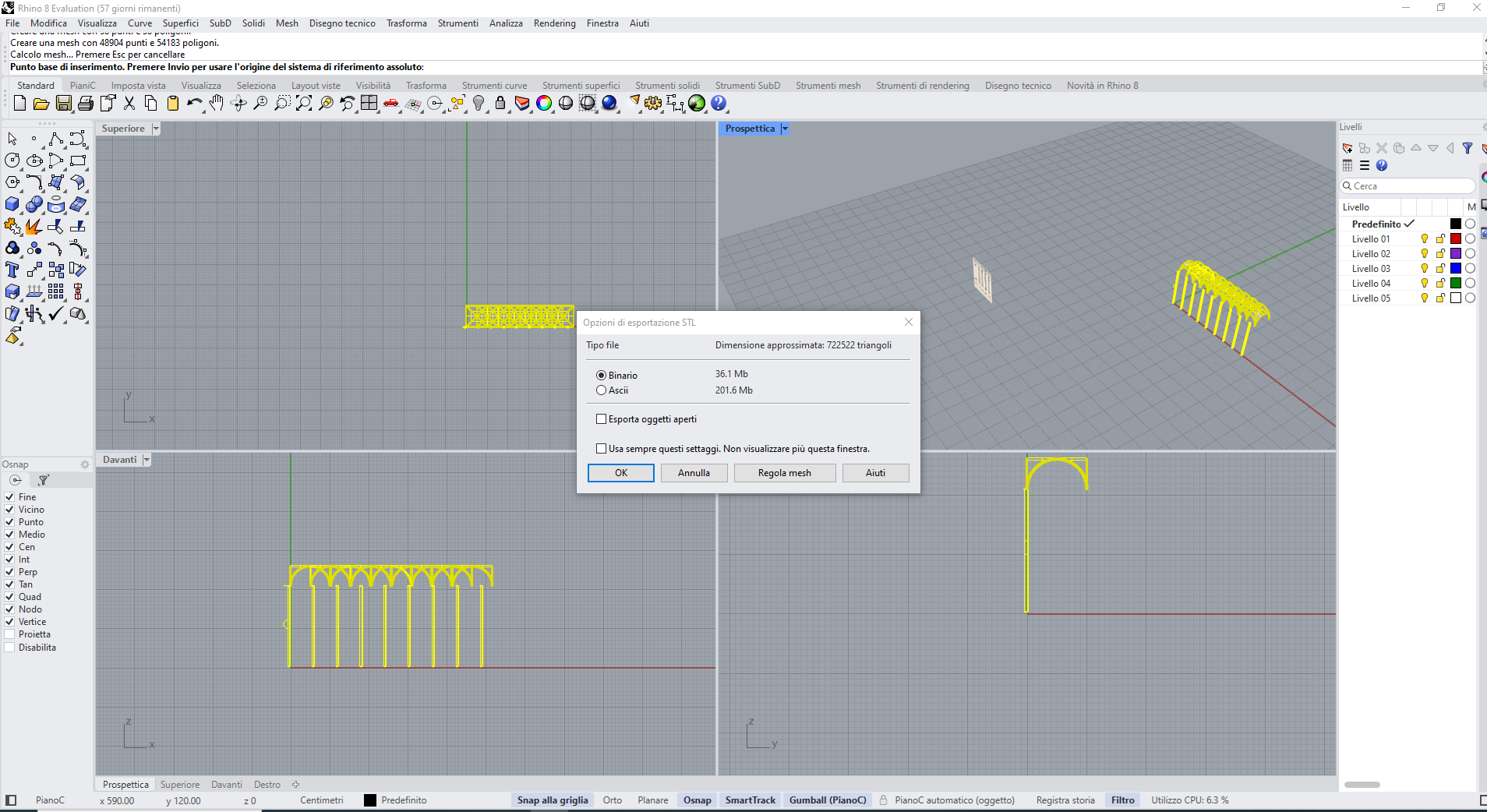Uncheck the Quad osnap option
Viewport: 1487px width, 812px height.
(x=10, y=597)
